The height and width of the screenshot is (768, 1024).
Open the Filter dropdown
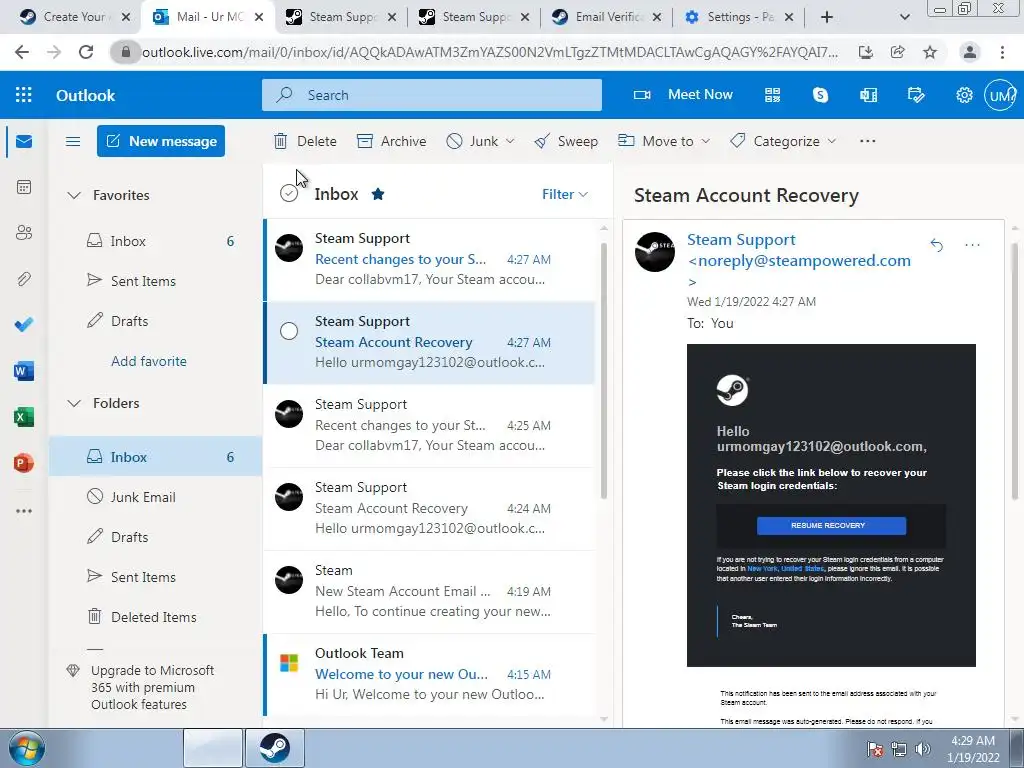[565, 194]
